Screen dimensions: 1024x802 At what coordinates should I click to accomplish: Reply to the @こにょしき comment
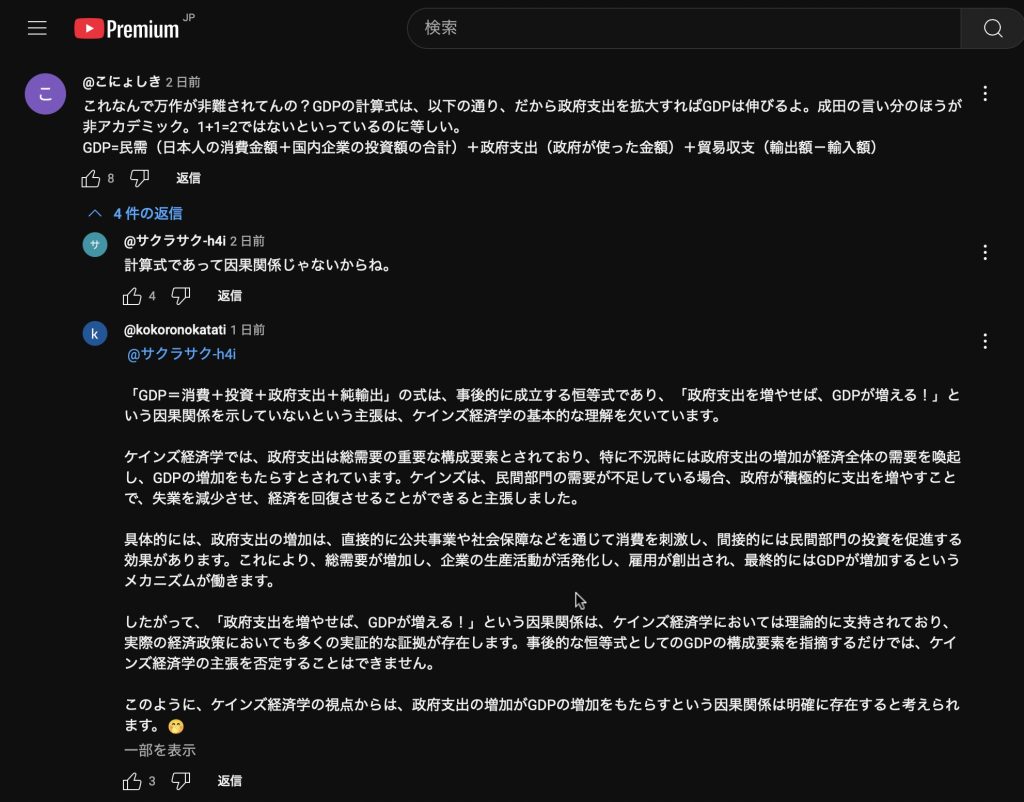[188, 178]
